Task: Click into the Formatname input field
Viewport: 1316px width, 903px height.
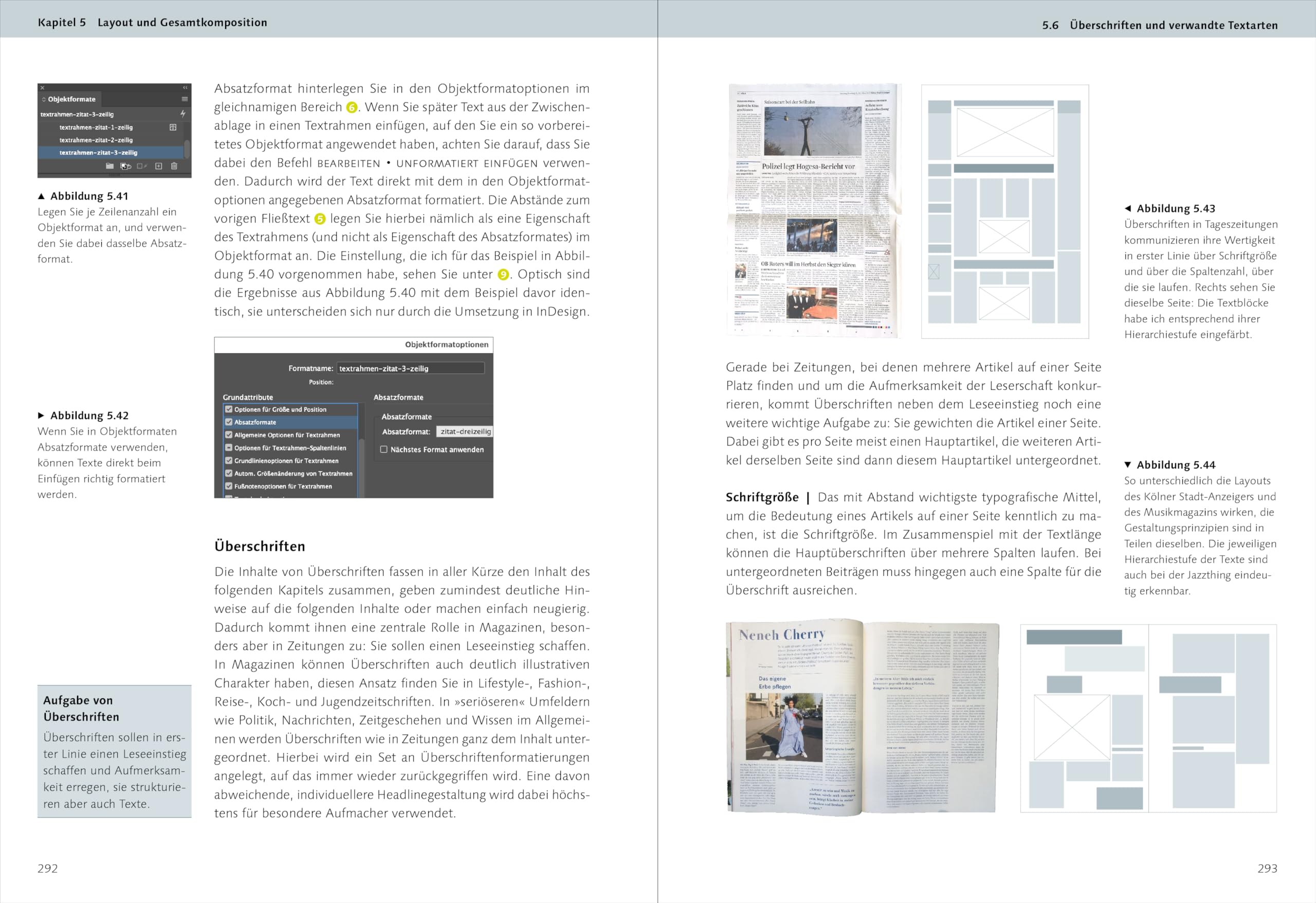Action: click(411, 368)
